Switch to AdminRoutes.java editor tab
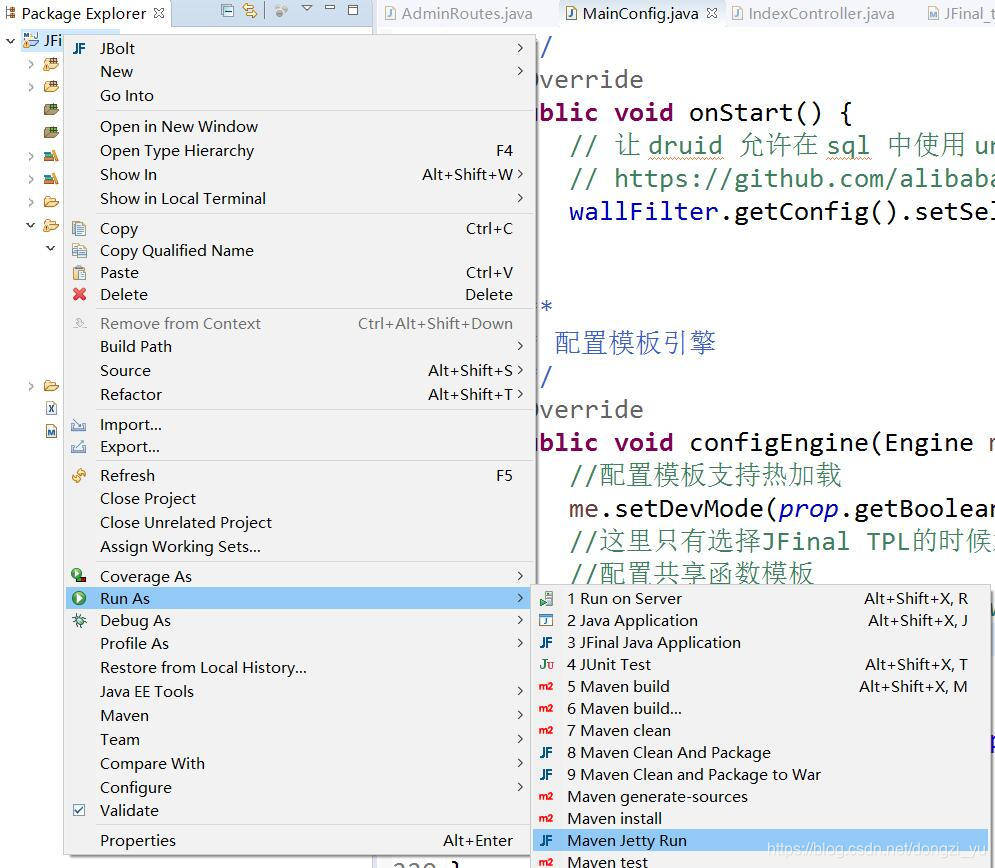The width and height of the screenshot is (995, 868). point(459,13)
